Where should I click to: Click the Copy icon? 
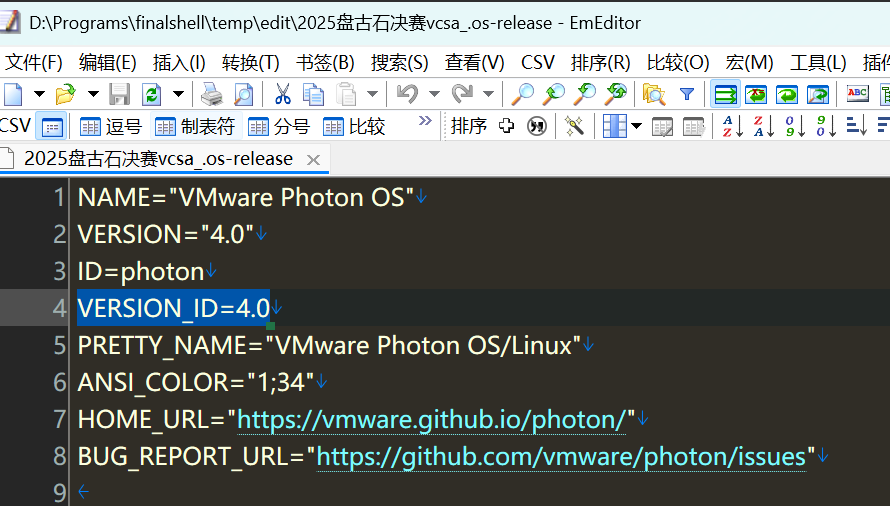tap(313, 94)
